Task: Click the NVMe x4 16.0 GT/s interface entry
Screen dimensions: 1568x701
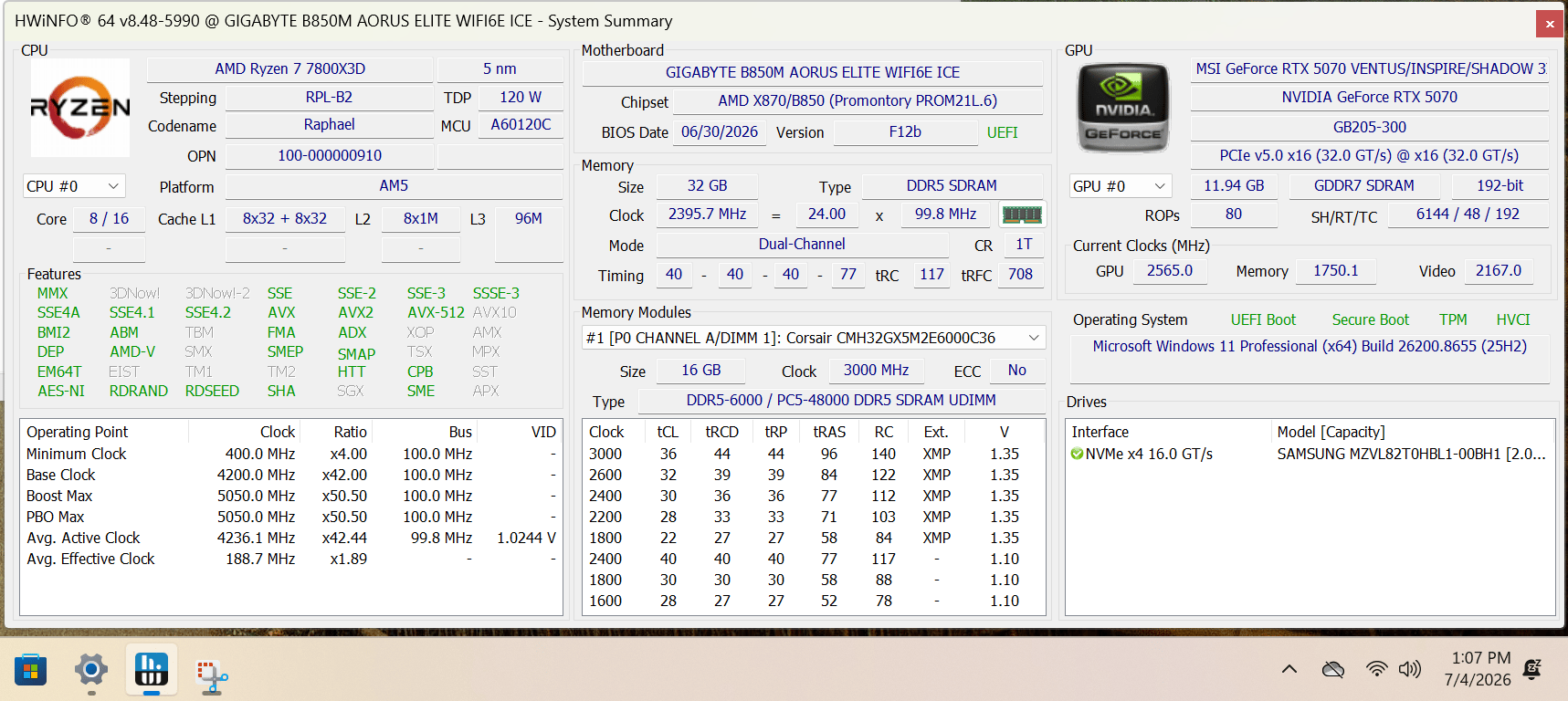Action: click(x=1149, y=454)
